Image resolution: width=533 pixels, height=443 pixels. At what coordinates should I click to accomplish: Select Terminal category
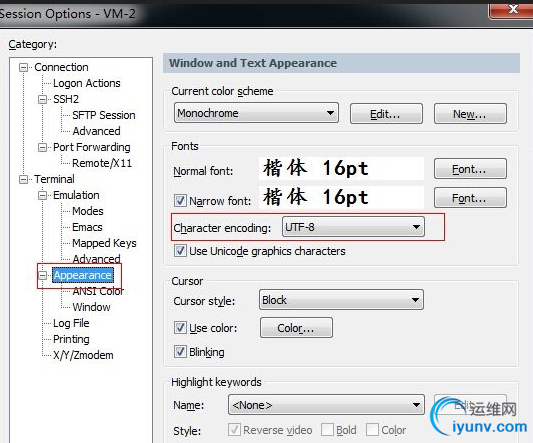[x=54, y=179]
